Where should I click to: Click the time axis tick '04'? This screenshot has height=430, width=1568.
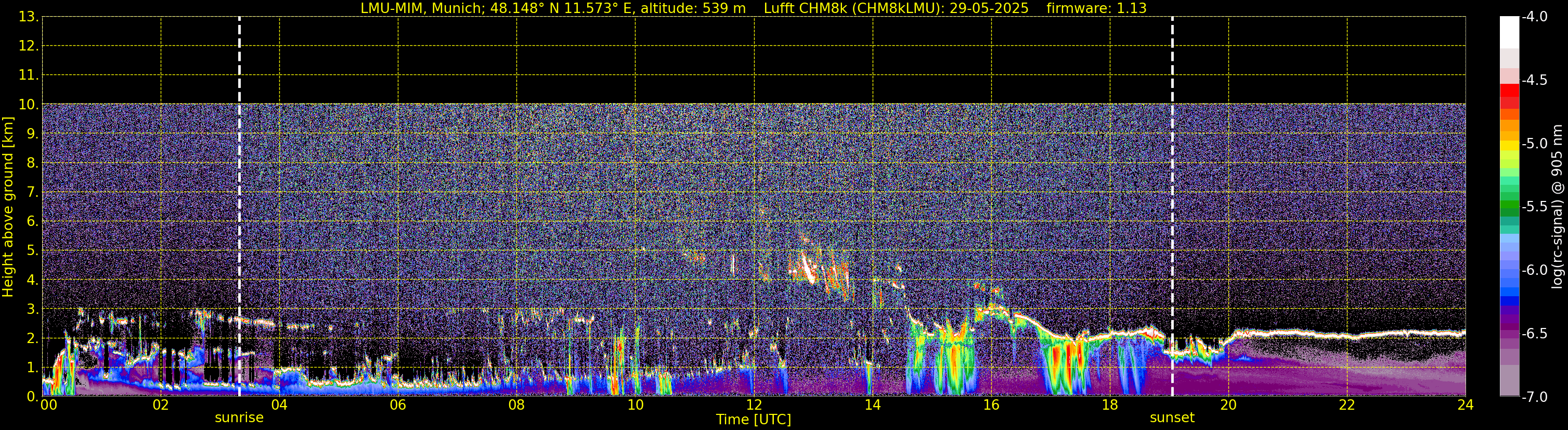[279, 405]
